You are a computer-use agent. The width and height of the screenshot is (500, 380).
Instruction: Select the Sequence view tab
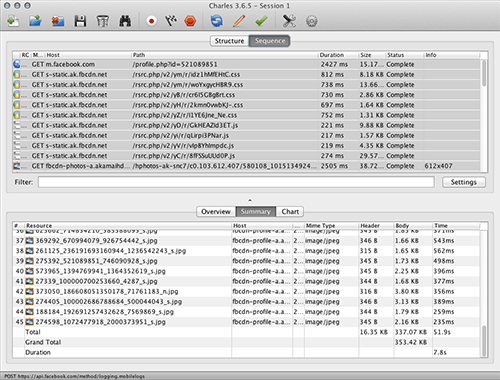pos(270,41)
